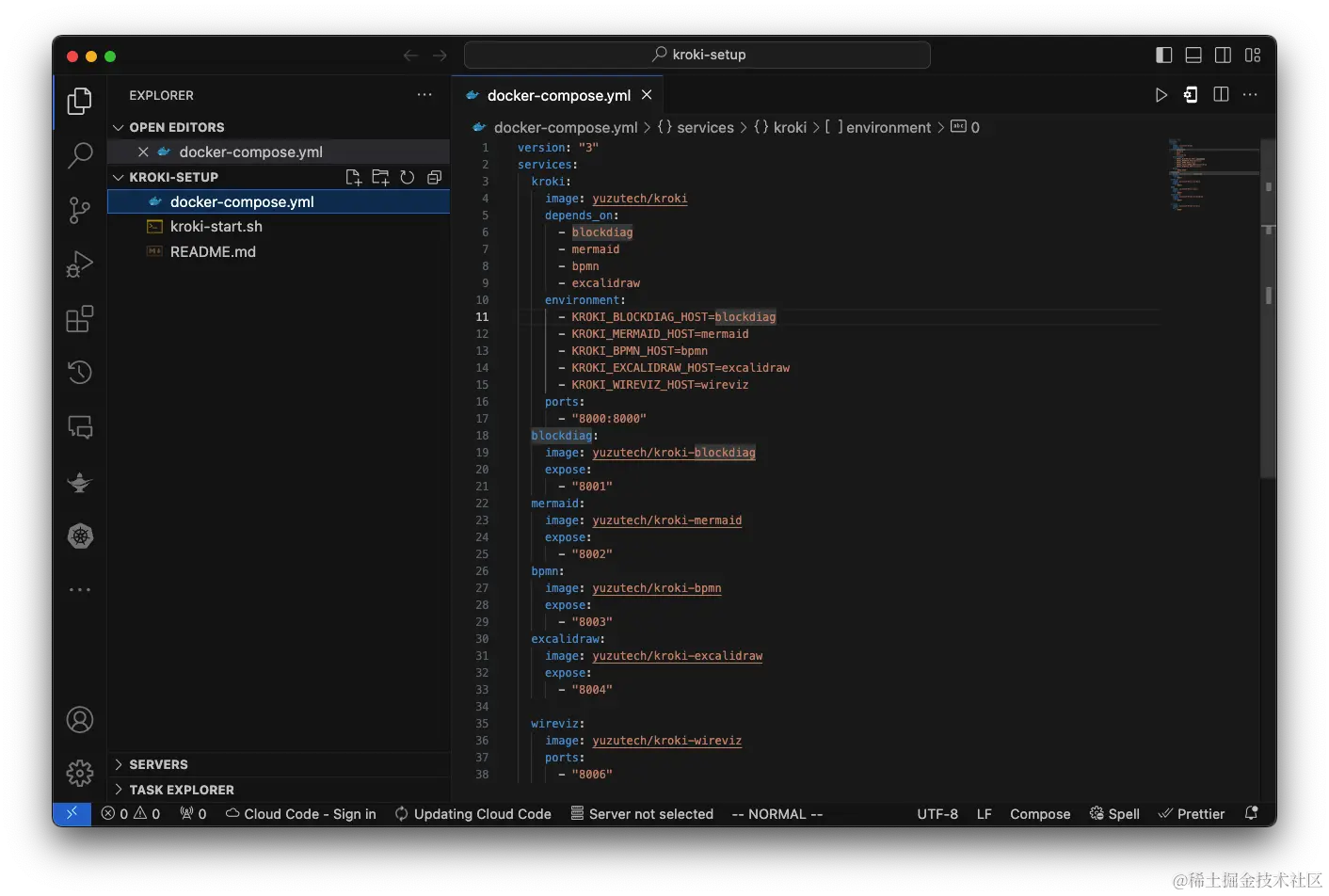
Task: Toggle secondary side bar visibility
Action: coord(1223,56)
